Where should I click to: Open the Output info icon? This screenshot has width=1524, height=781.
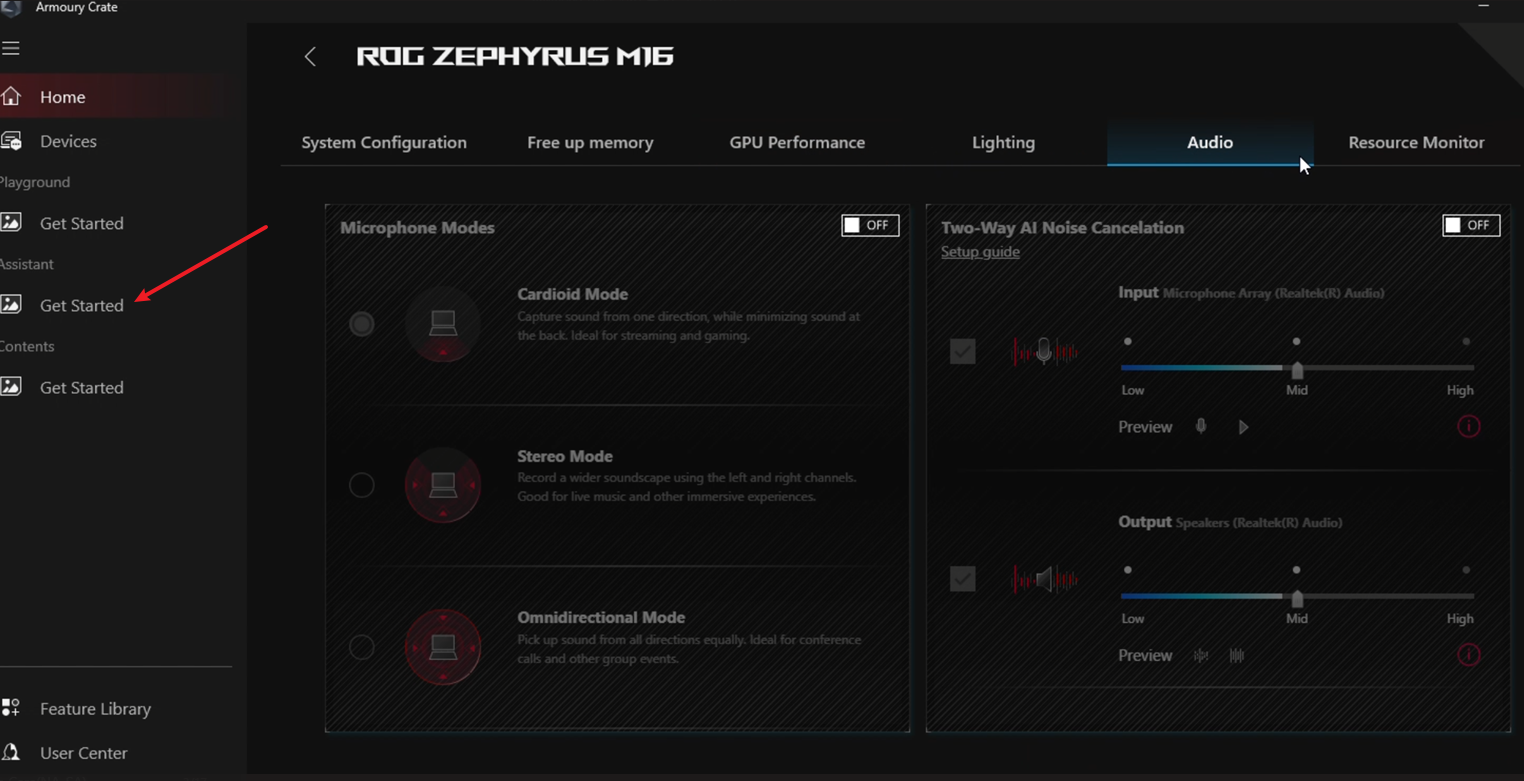click(x=1468, y=654)
